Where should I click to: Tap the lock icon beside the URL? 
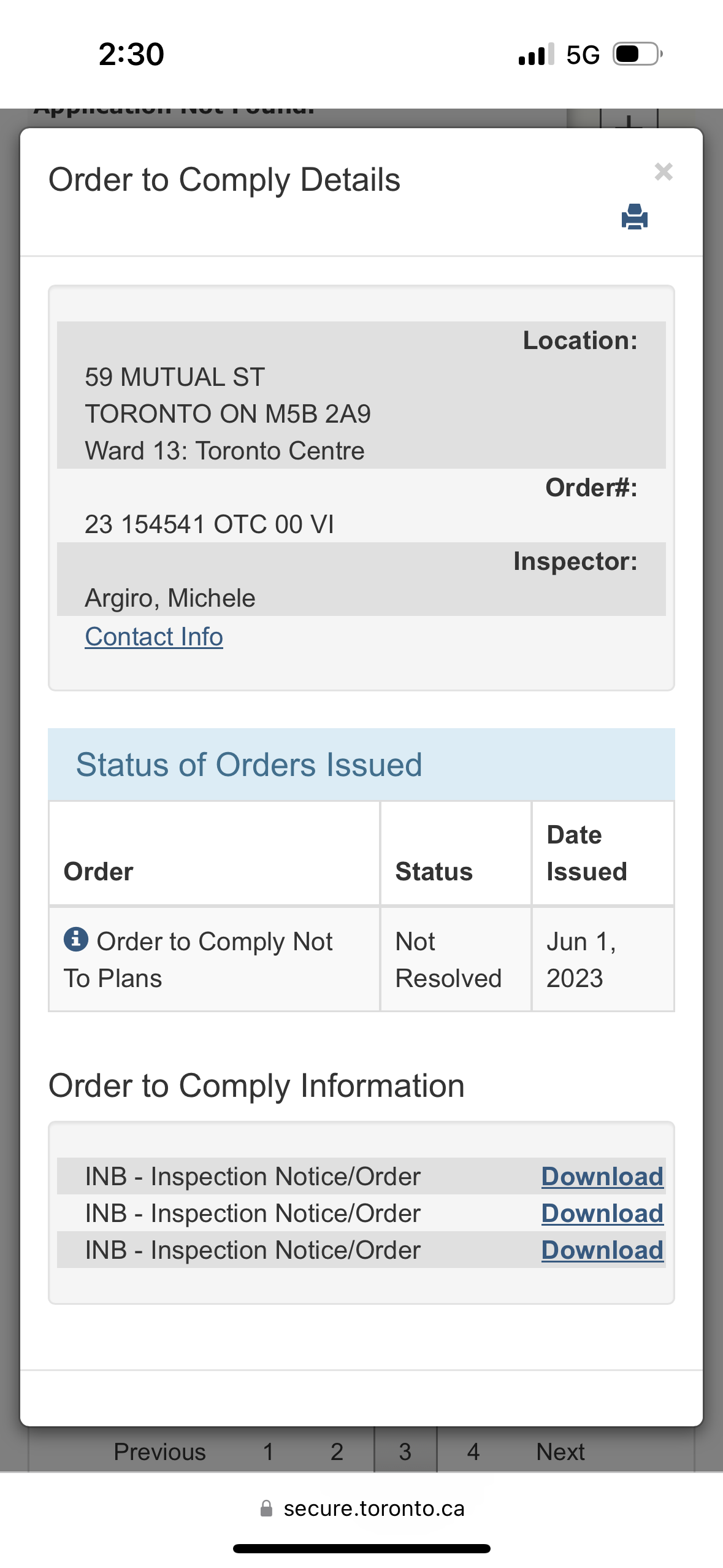[266, 1508]
